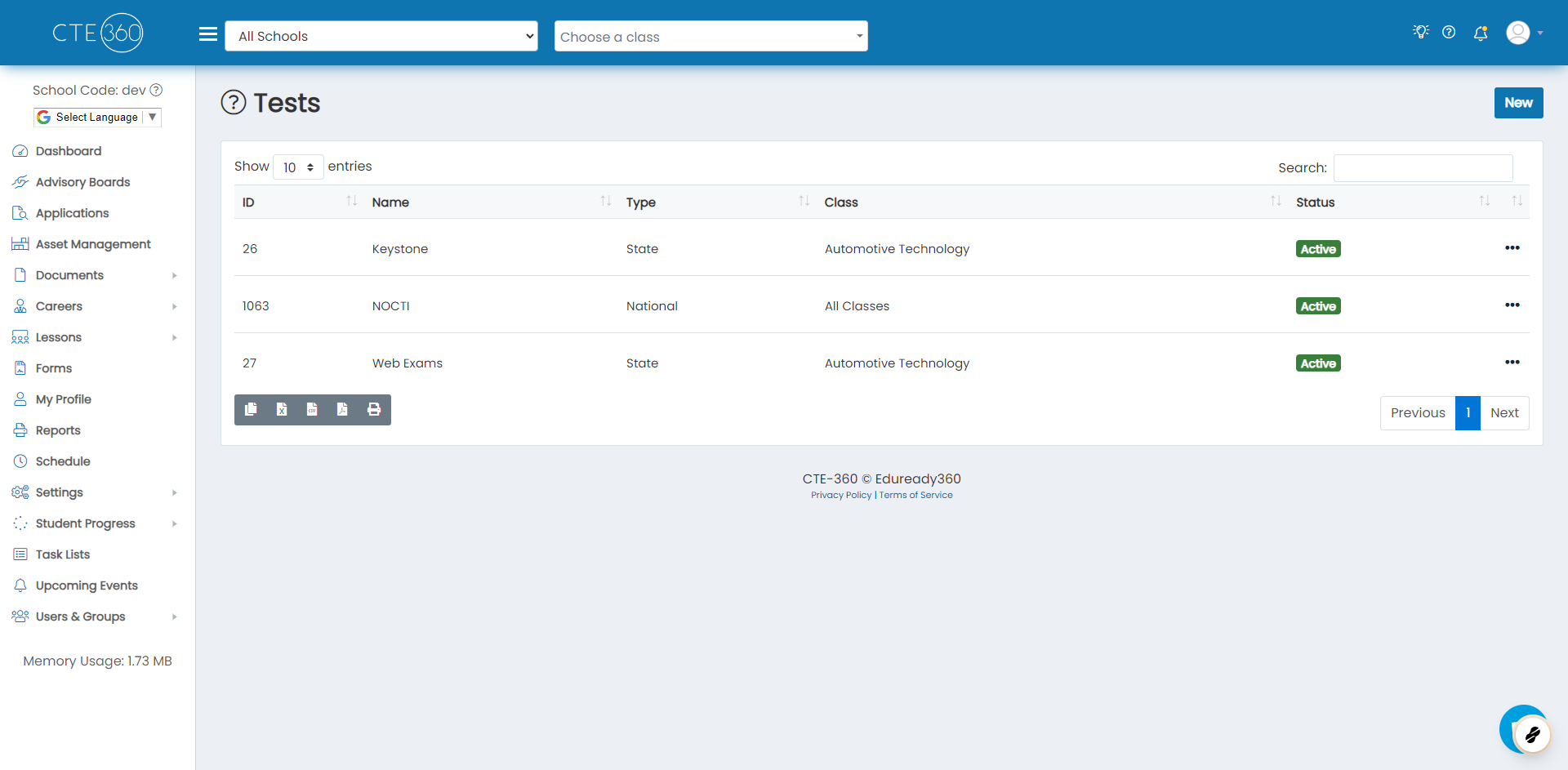Screen dimensions: 1568x770
Task: Select page 1 in pagination
Action: (x=1468, y=413)
